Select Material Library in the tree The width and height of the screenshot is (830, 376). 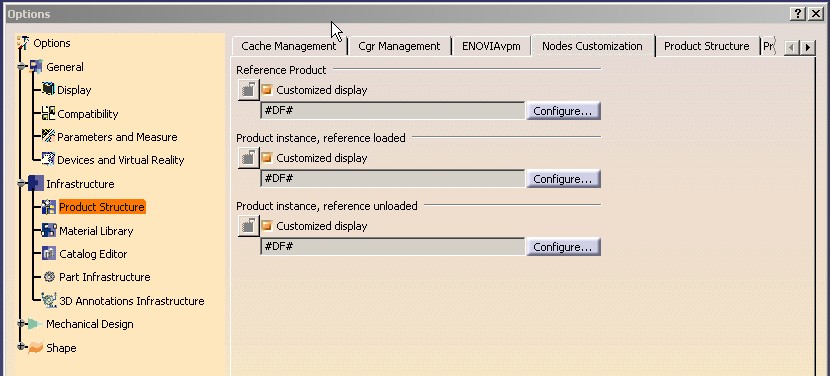tap(96, 231)
